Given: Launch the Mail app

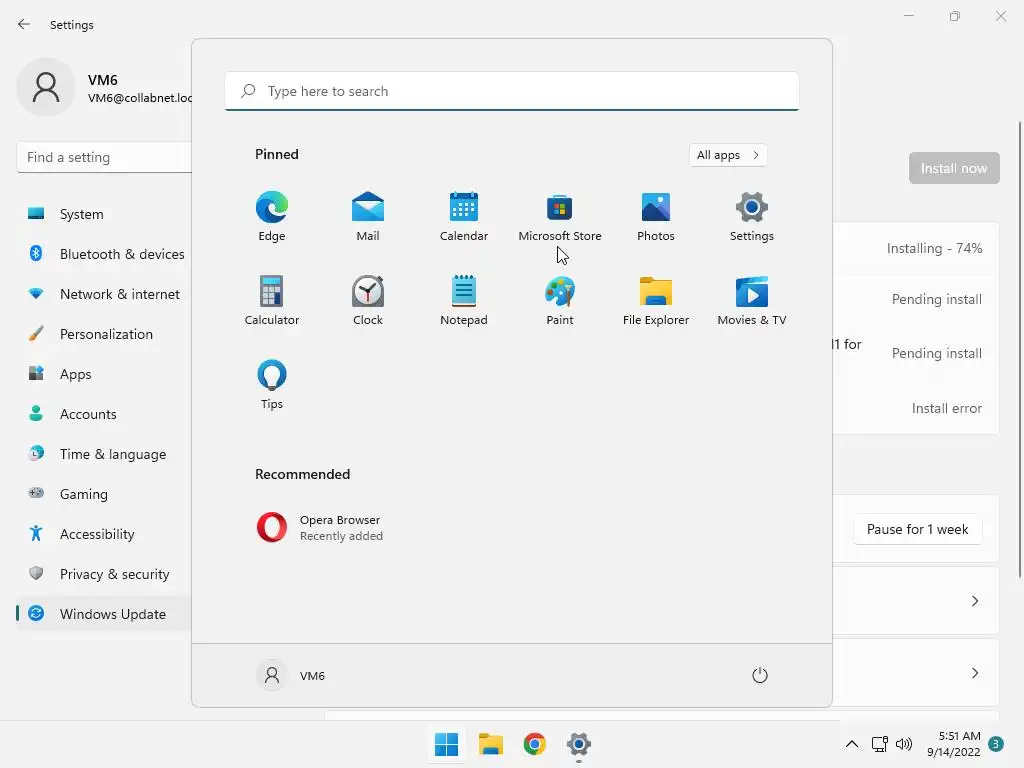Looking at the screenshot, I should point(368,216).
